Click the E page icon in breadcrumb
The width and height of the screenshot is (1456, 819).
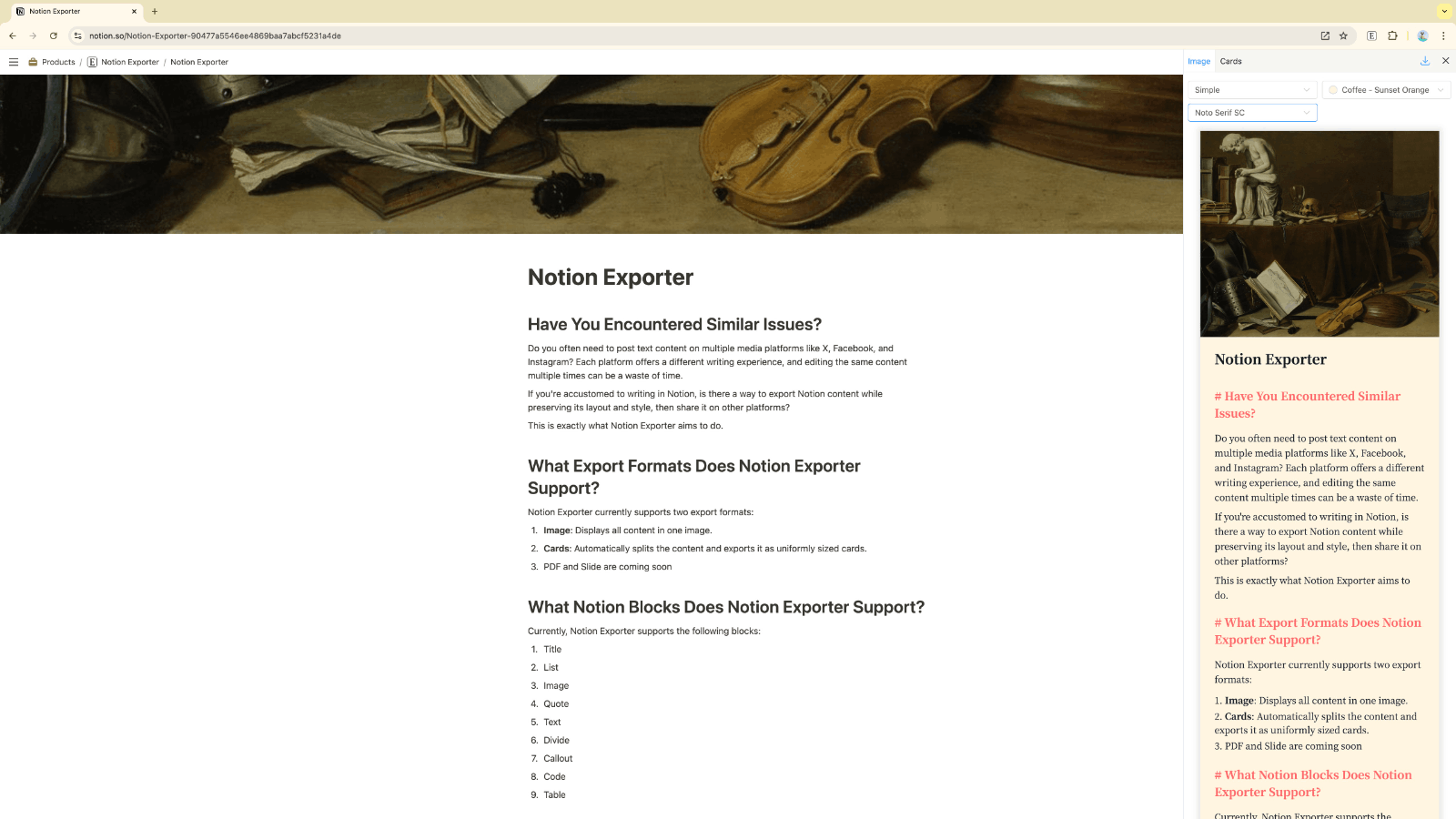click(x=92, y=62)
